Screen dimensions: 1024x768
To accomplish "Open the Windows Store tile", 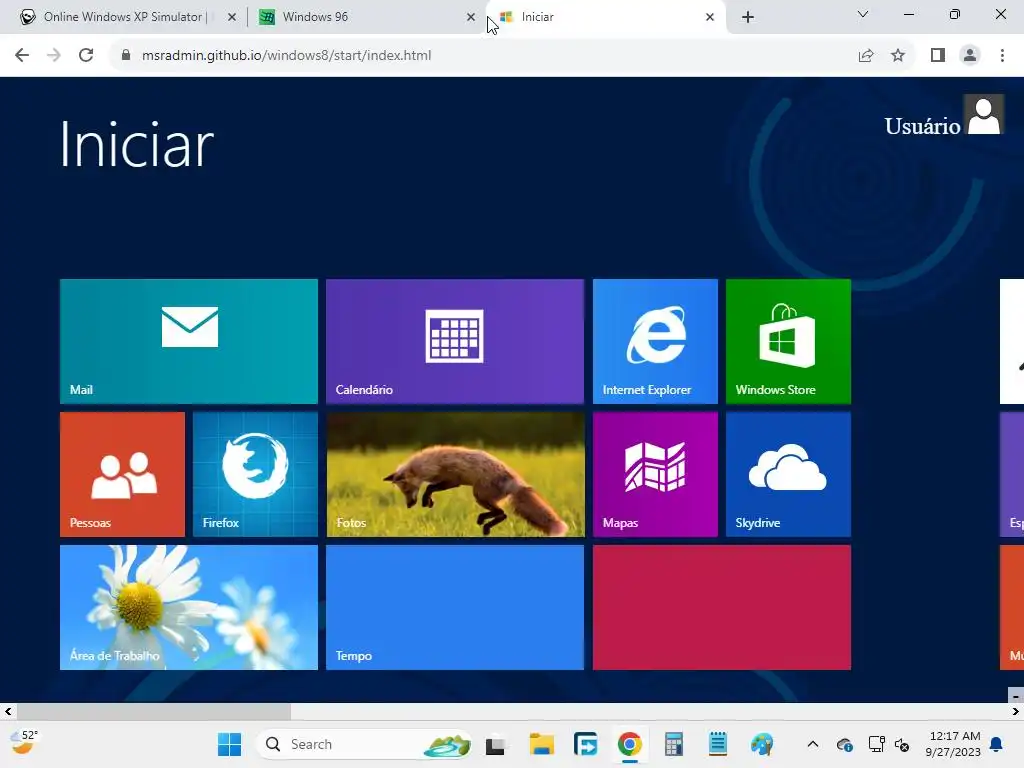I will pyautogui.click(x=788, y=341).
